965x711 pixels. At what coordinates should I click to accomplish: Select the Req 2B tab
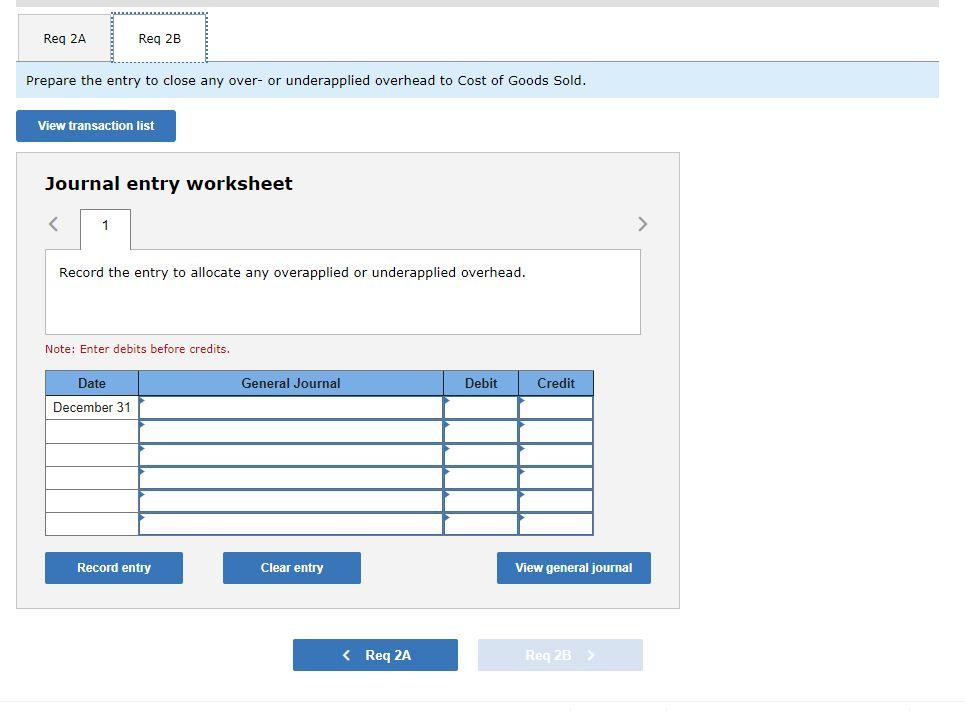[159, 38]
